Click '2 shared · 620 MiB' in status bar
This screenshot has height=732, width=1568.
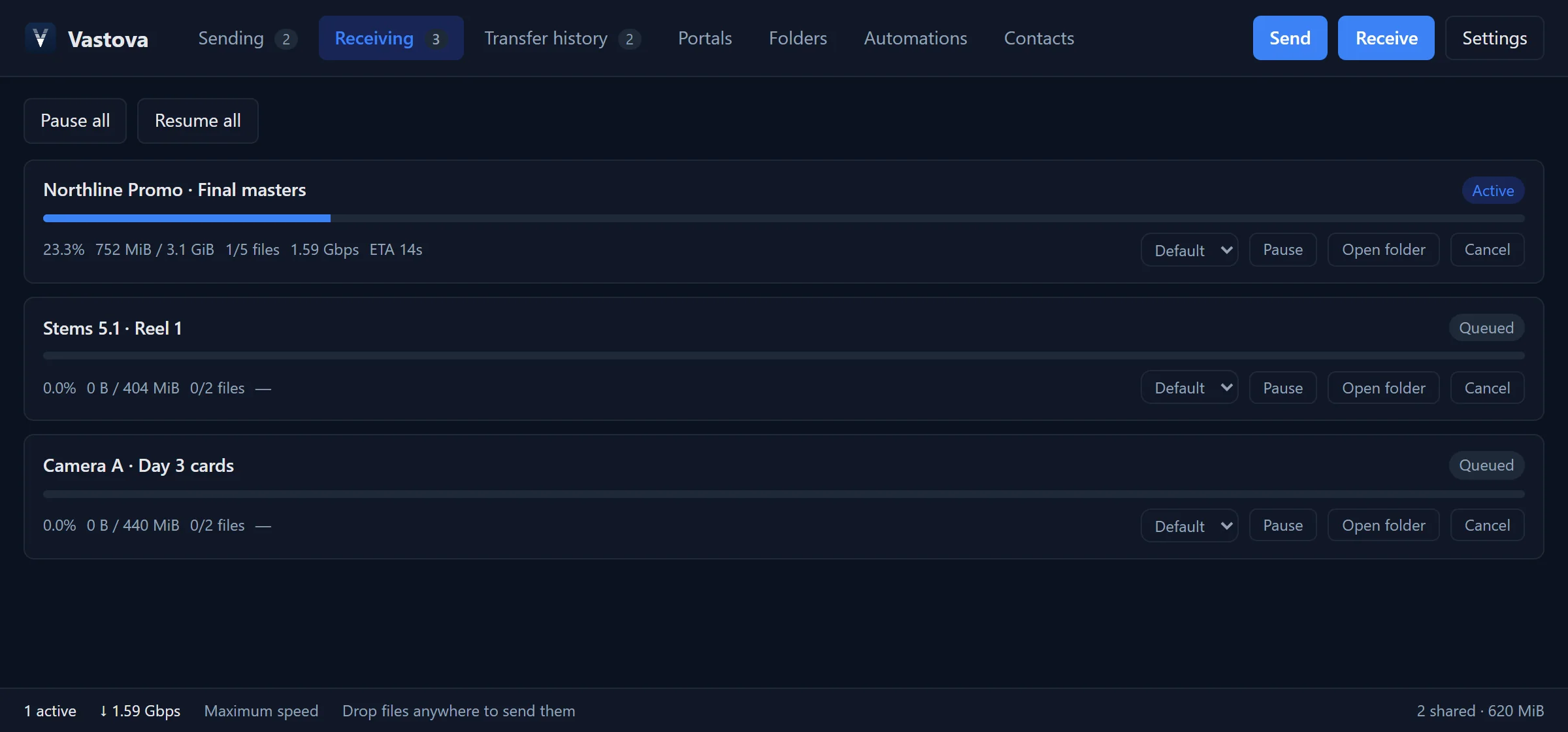(1480, 710)
